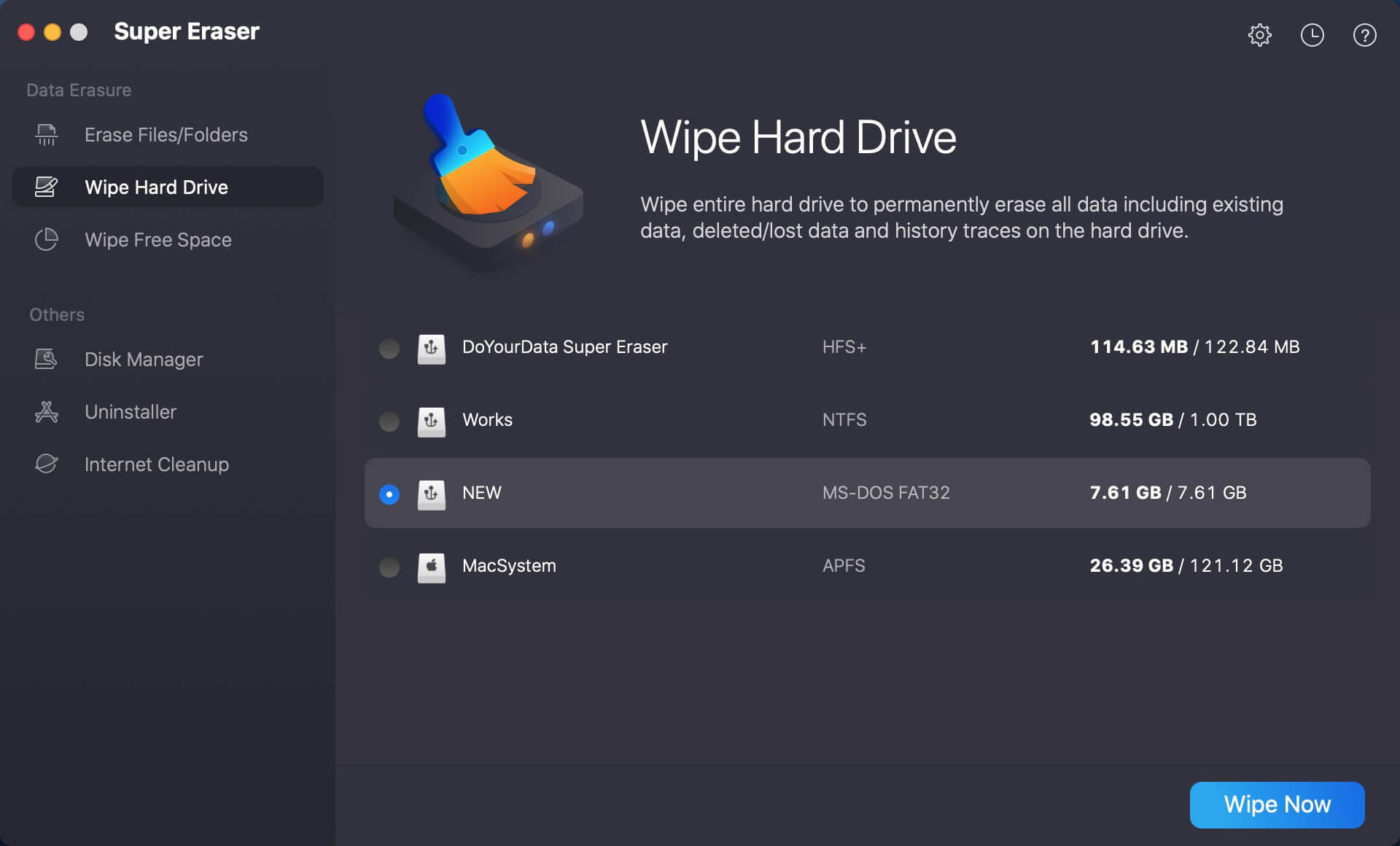Image resolution: width=1400 pixels, height=846 pixels.
Task: Click the Disk Manager sidebar icon
Action: [47, 360]
